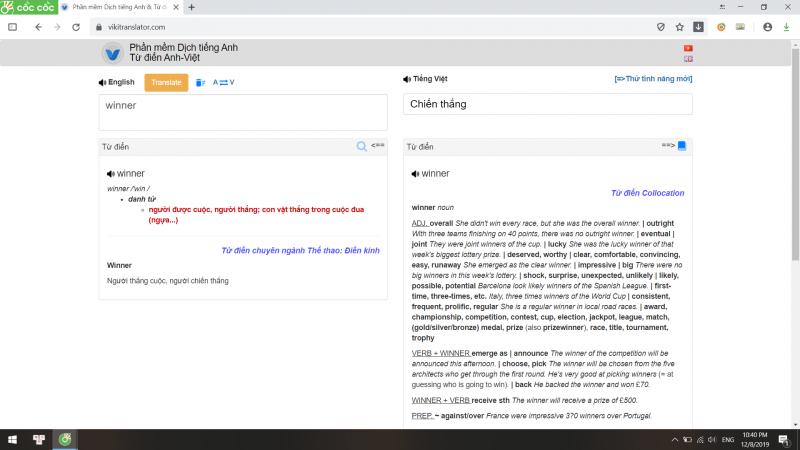
Task: Click the ENG input language indicator
Action: coord(728,439)
